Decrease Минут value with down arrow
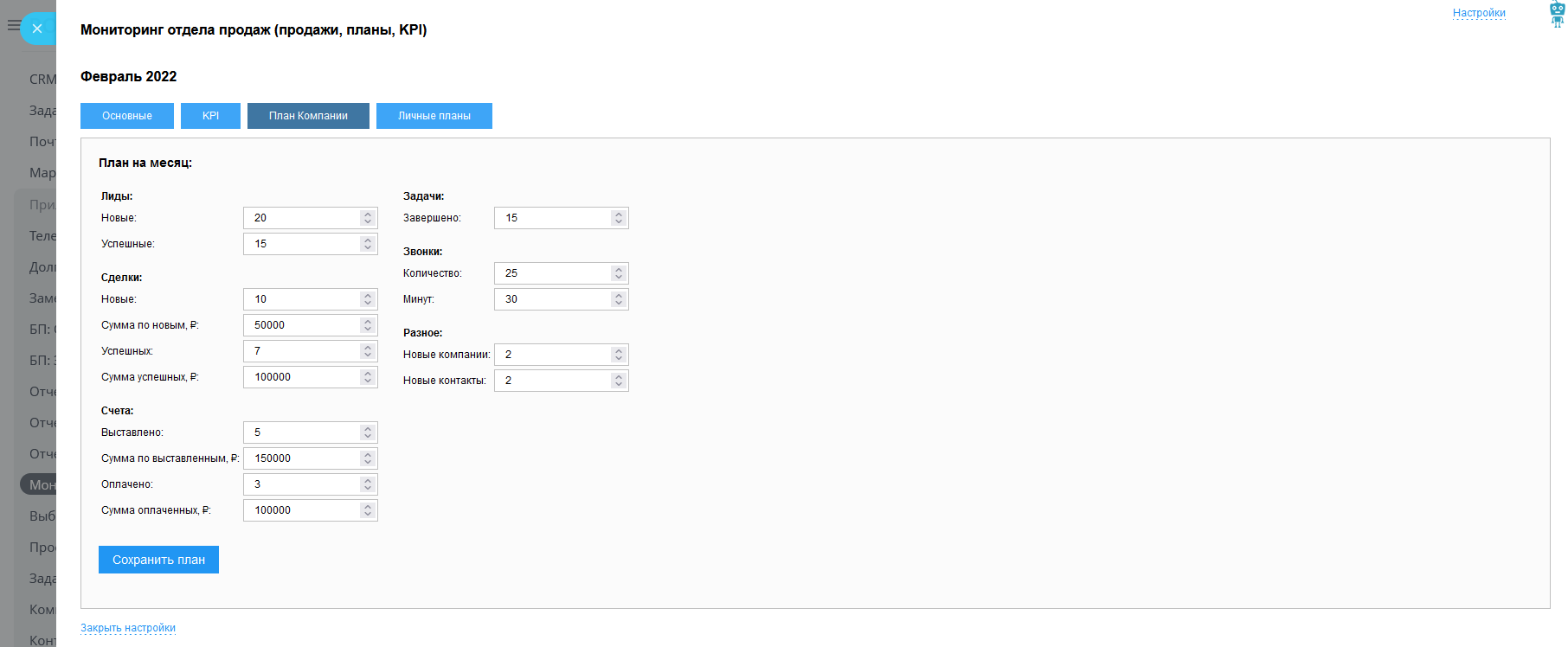 coord(619,304)
